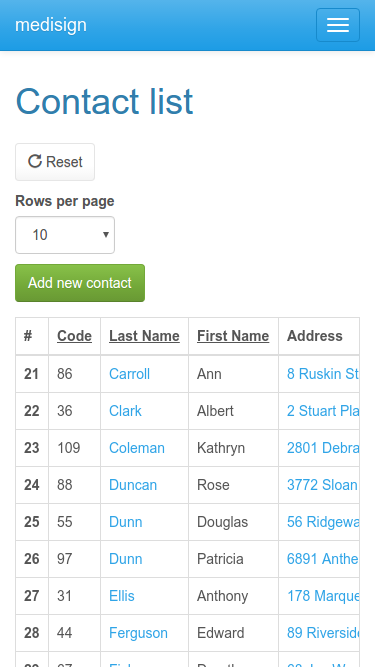The image size is (375, 667).
Task: Click the Reset refresh icon
Action: pyautogui.click(x=34, y=161)
